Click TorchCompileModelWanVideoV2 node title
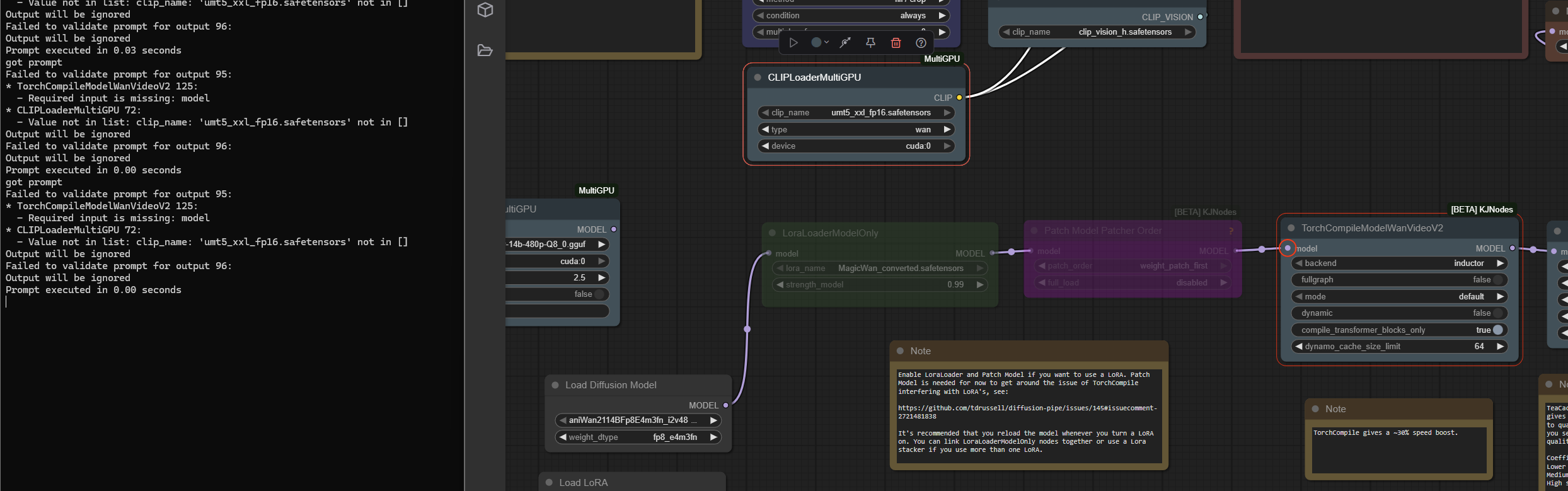1568x491 pixels. pos(1372,228)
